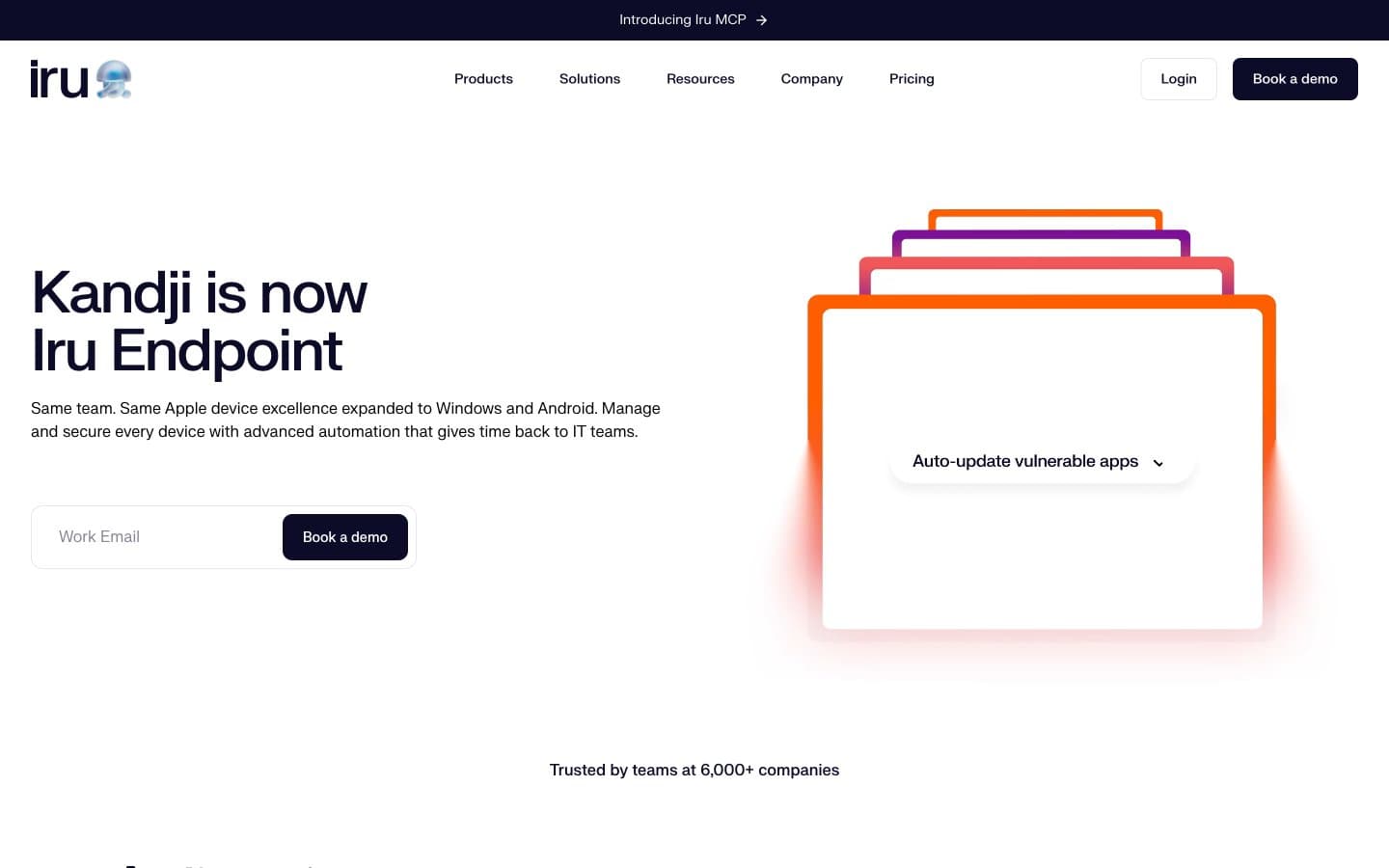Click the Kandji is now Iru Endpoint heading

point(200,321)
